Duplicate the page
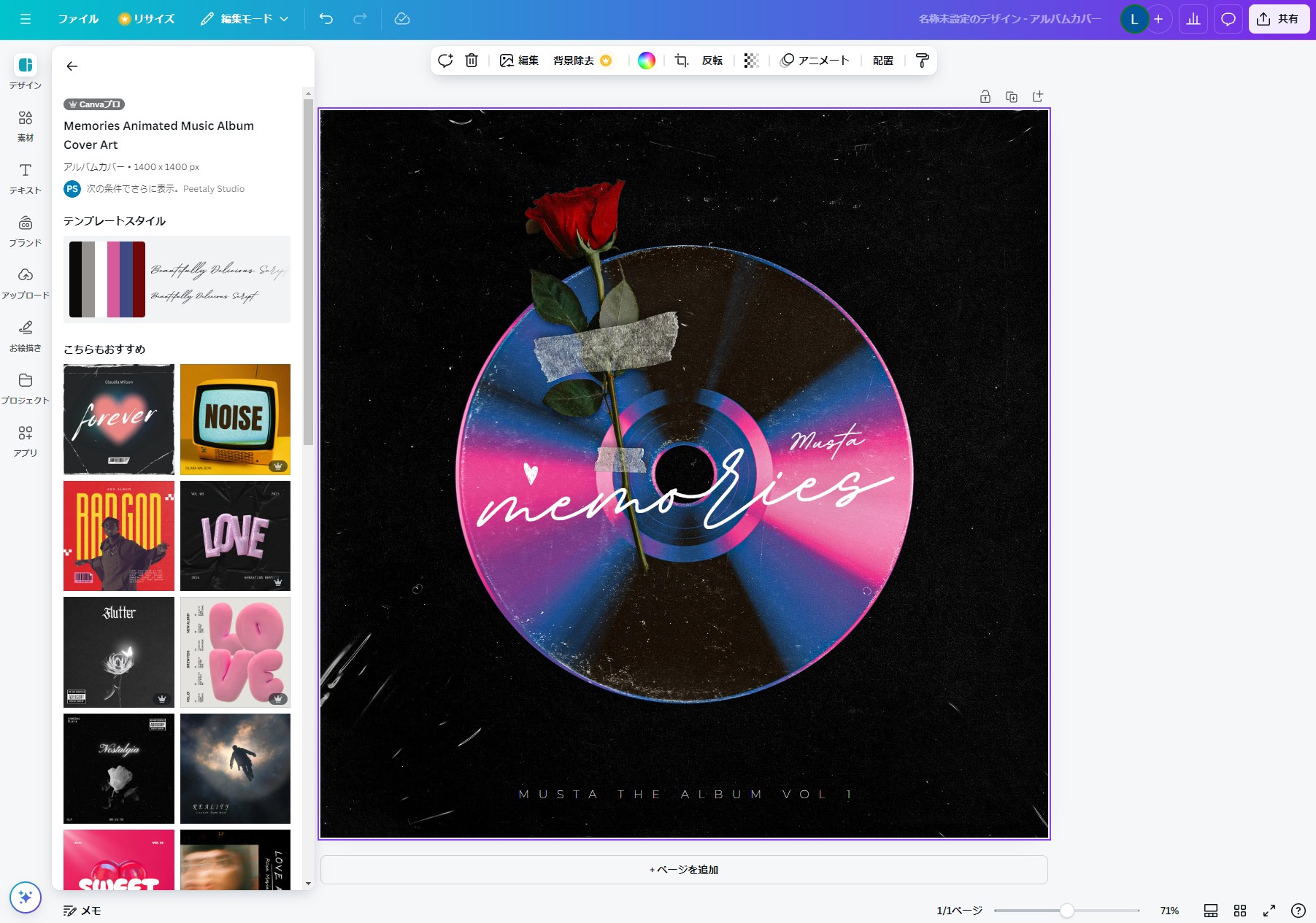Image resolution: width=1316 pixels, height=923 pixels. (x=1012, y=96)
